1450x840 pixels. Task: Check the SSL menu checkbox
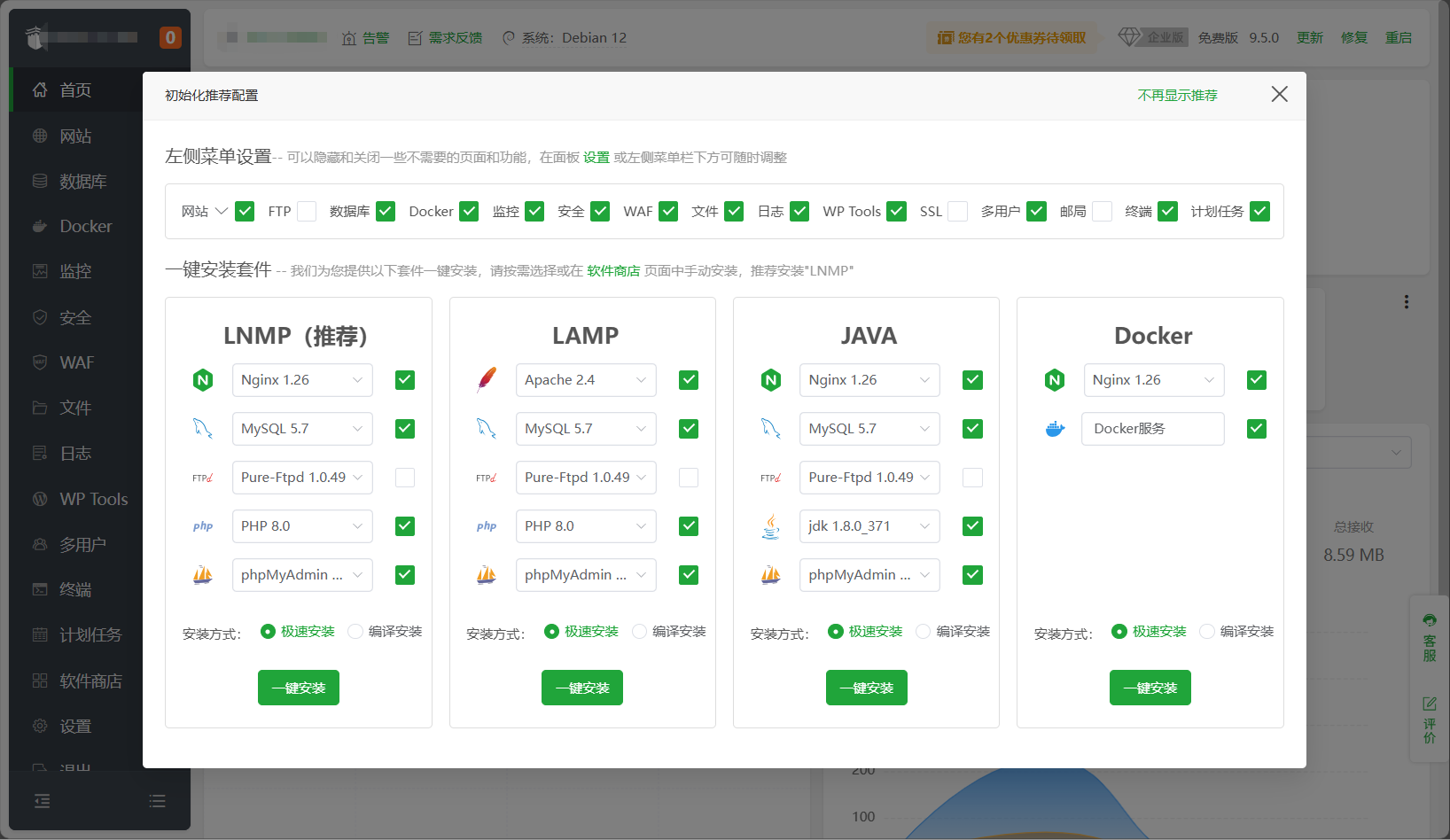tap(957, 211)
